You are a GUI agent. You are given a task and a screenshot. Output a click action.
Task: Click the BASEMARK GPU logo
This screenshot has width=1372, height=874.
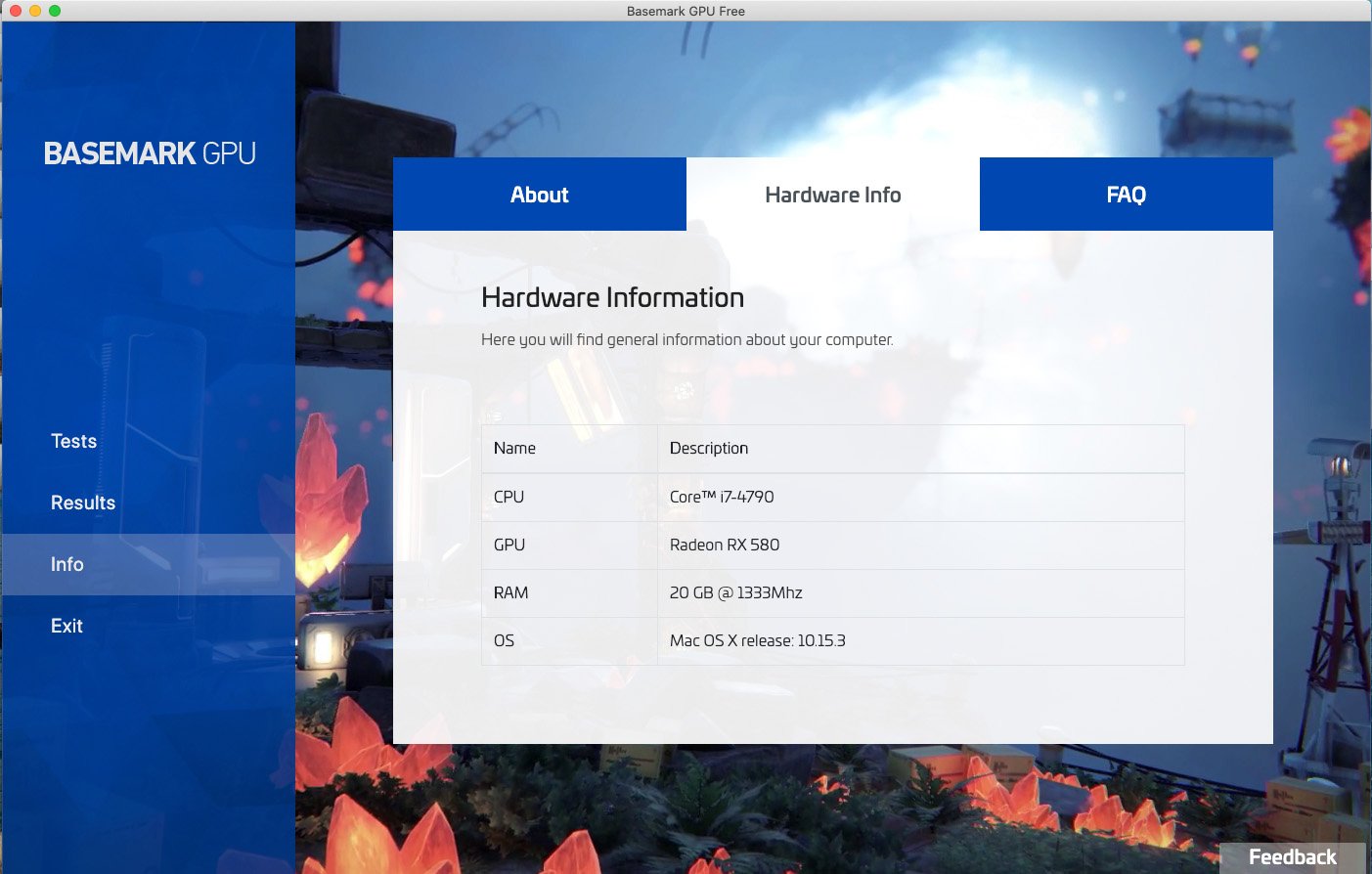[x=150, y=153]
